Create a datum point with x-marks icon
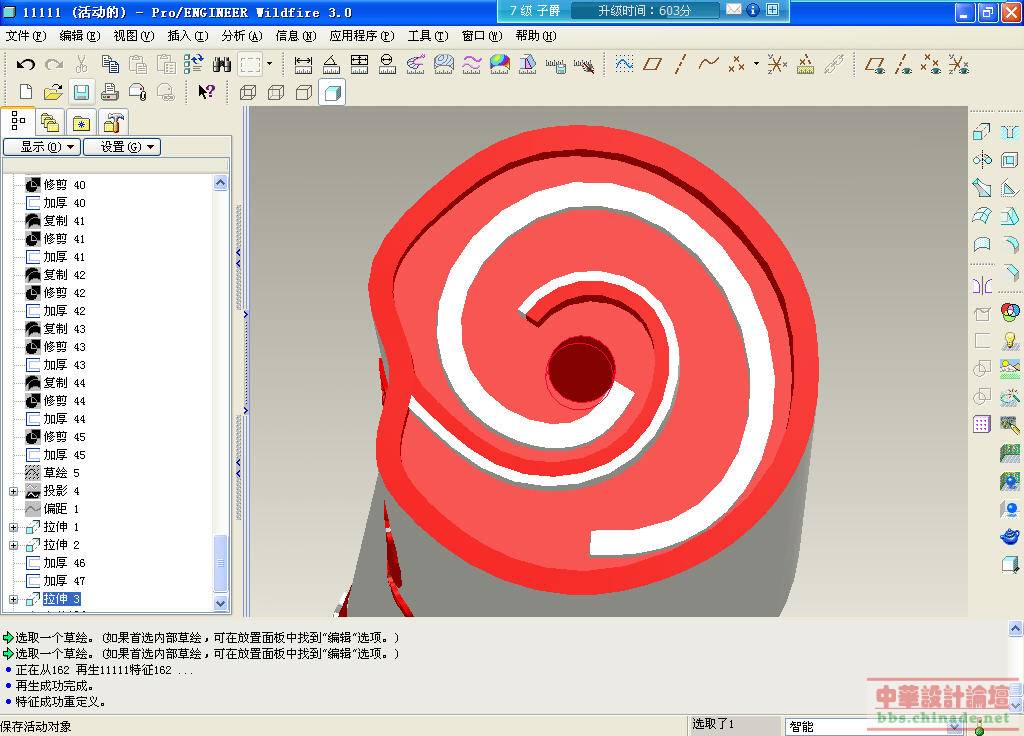1024x736 pixels. (737, 64)
